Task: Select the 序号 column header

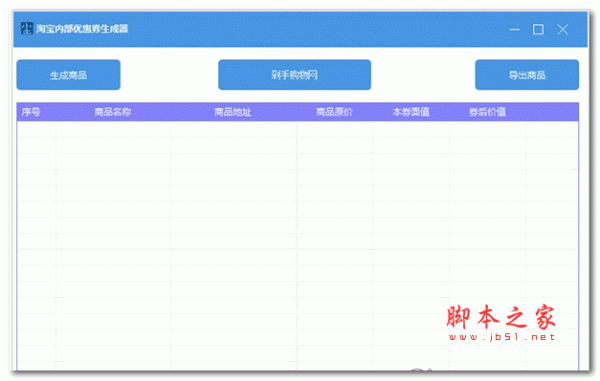Action: (x=31, y=112)
